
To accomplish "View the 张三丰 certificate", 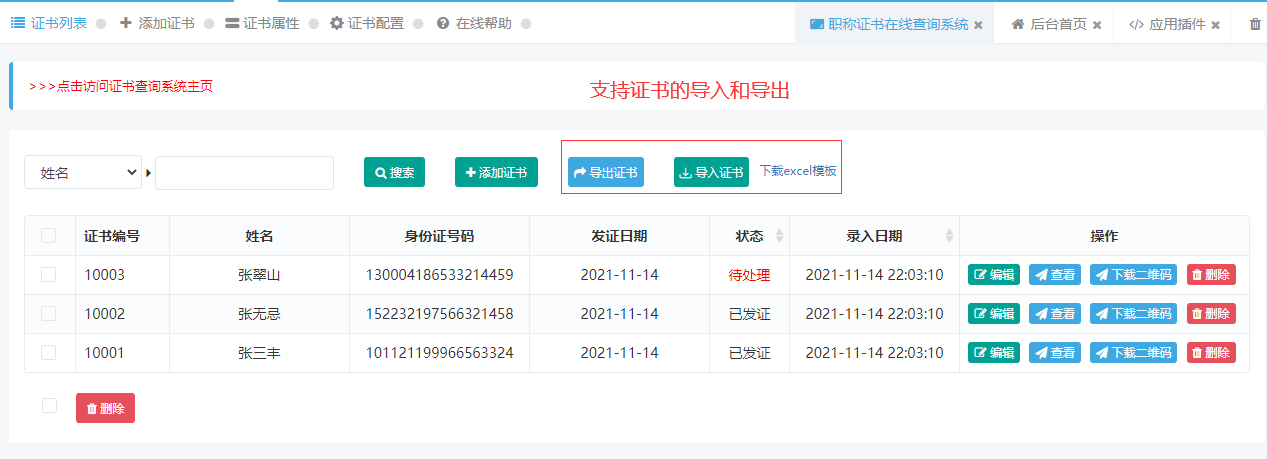I will (x=1054, y=353).
